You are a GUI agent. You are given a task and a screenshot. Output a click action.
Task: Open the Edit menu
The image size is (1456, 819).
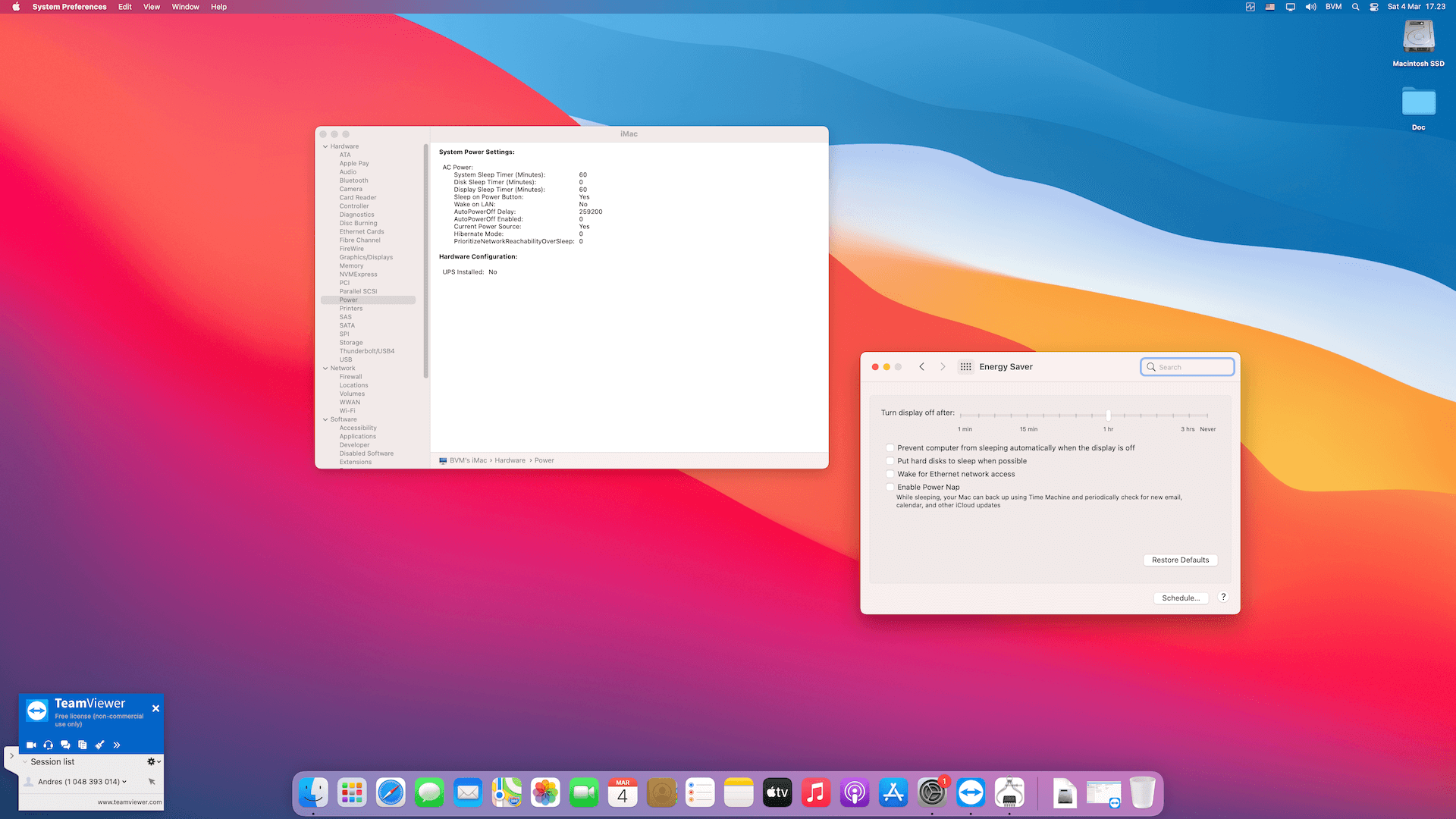pos(125,7)
